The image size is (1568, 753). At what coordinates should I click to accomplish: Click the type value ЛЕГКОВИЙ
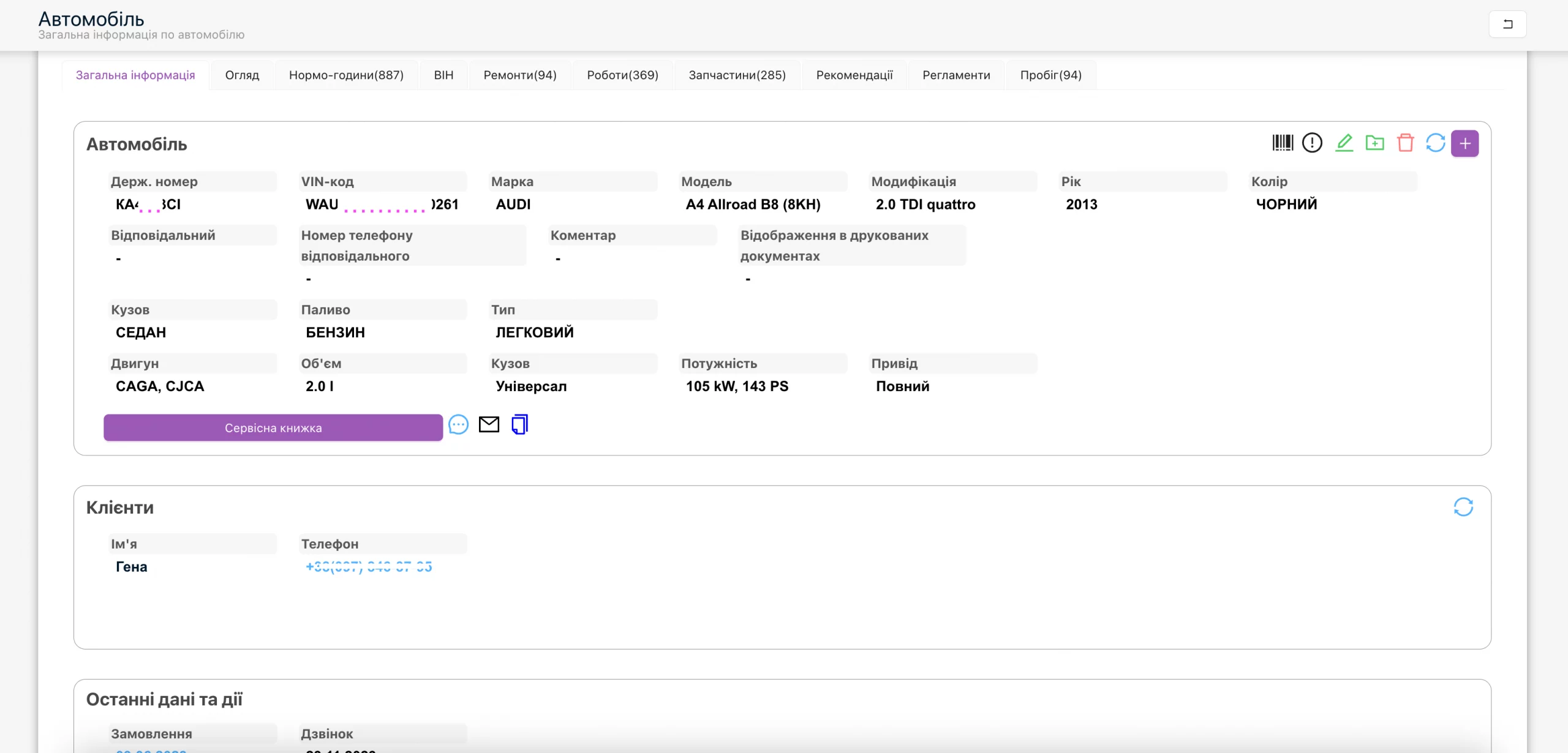point(535,332)
